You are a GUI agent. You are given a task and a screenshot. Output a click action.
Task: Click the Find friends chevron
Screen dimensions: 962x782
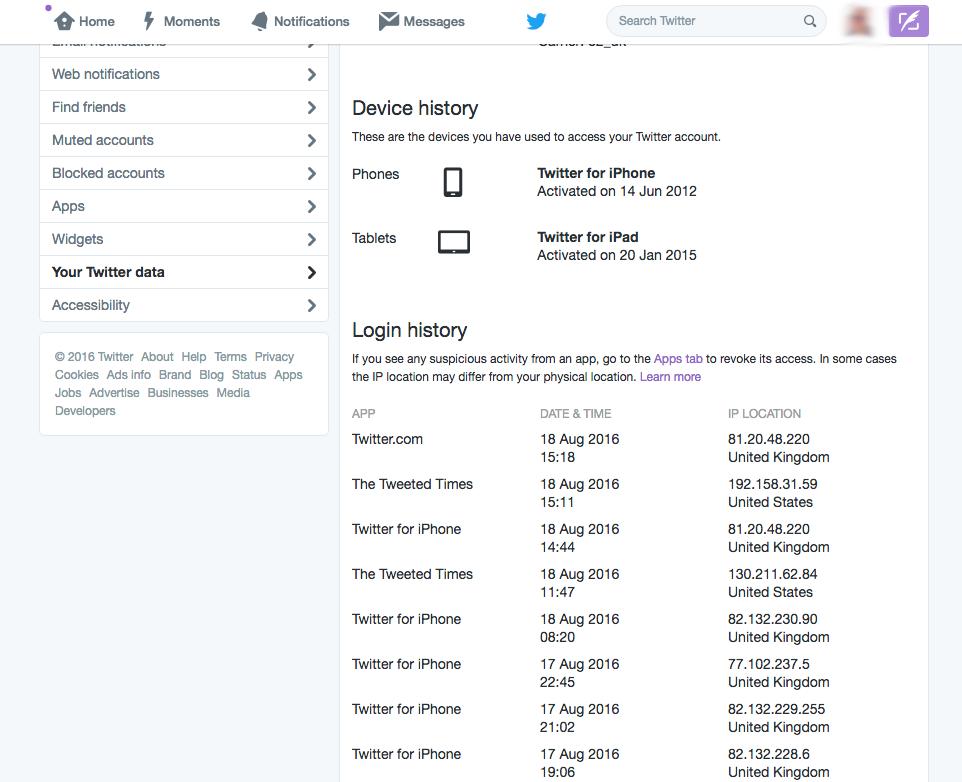312,108
